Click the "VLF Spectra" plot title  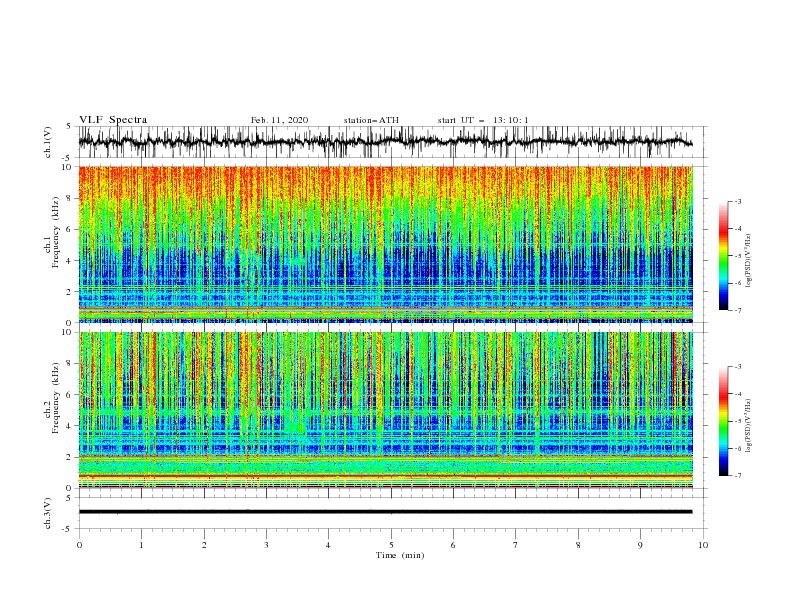[x=113, y=120]
